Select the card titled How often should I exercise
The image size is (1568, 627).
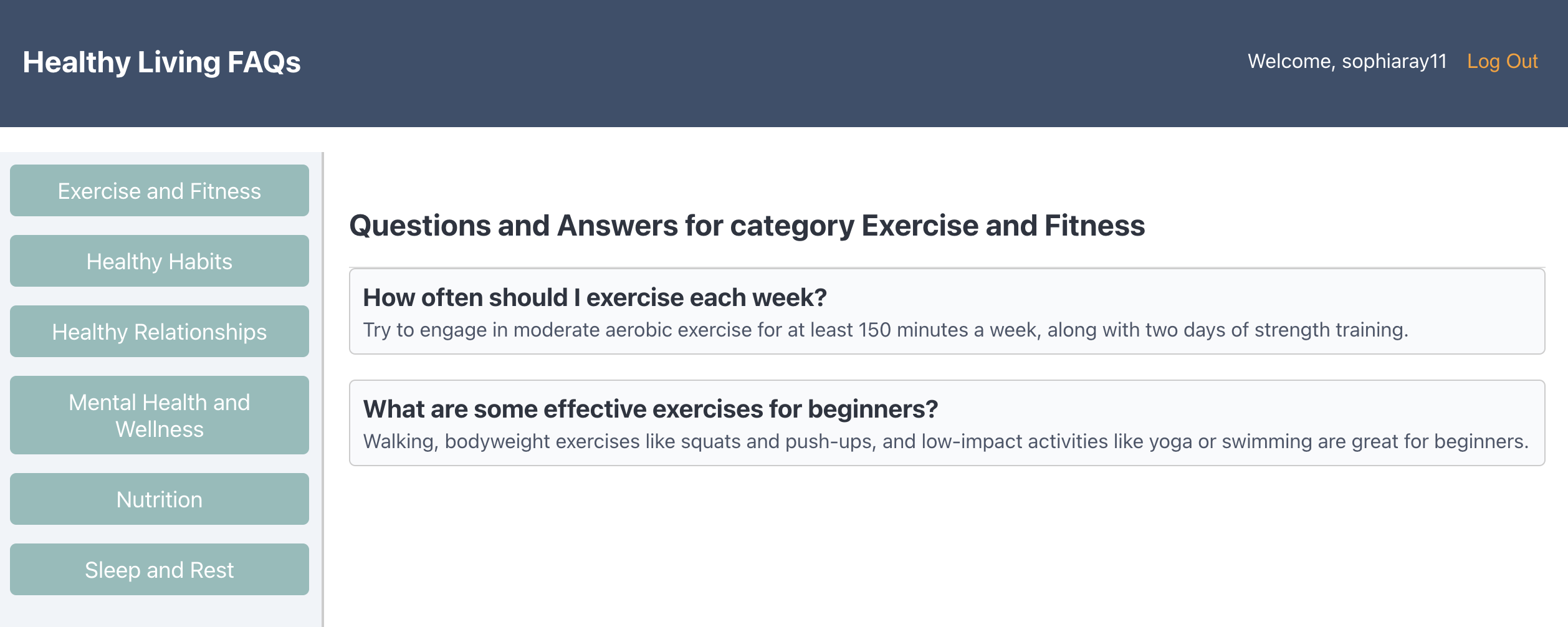(x=947, y=310)
